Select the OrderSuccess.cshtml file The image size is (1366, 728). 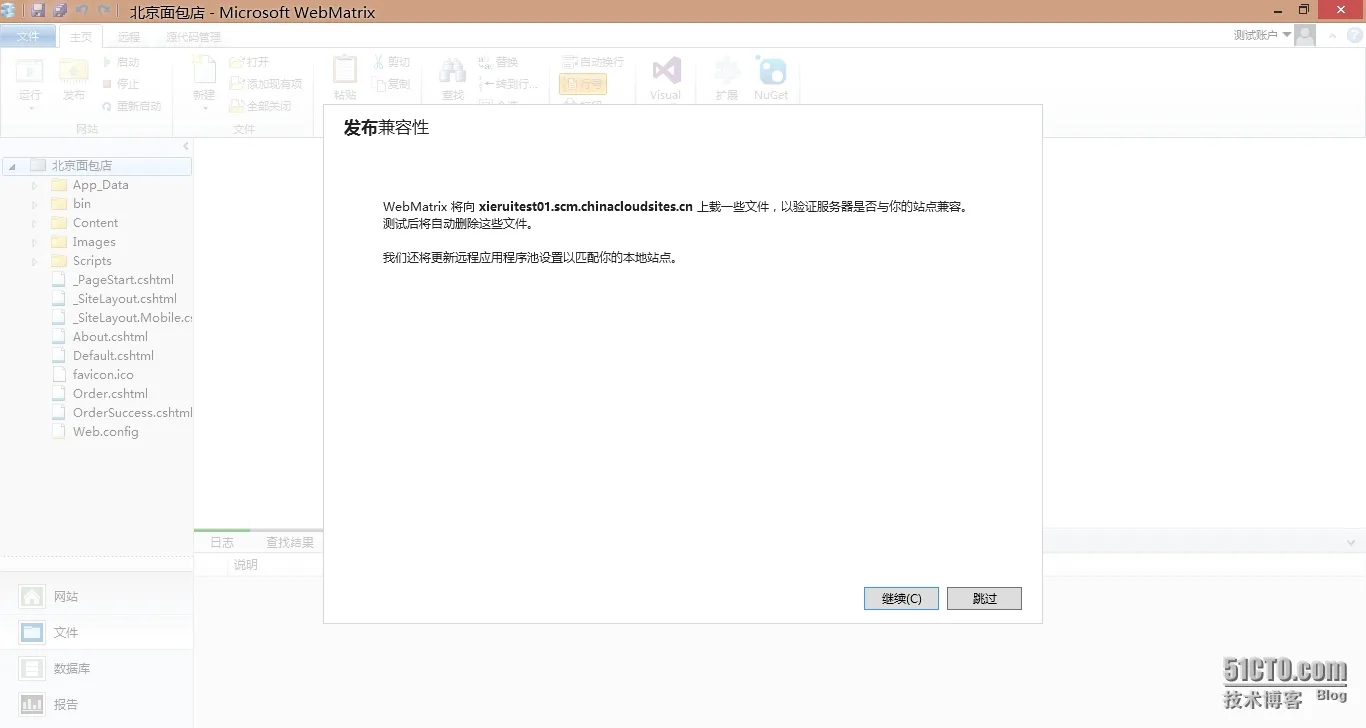click(x=132, y=413)
